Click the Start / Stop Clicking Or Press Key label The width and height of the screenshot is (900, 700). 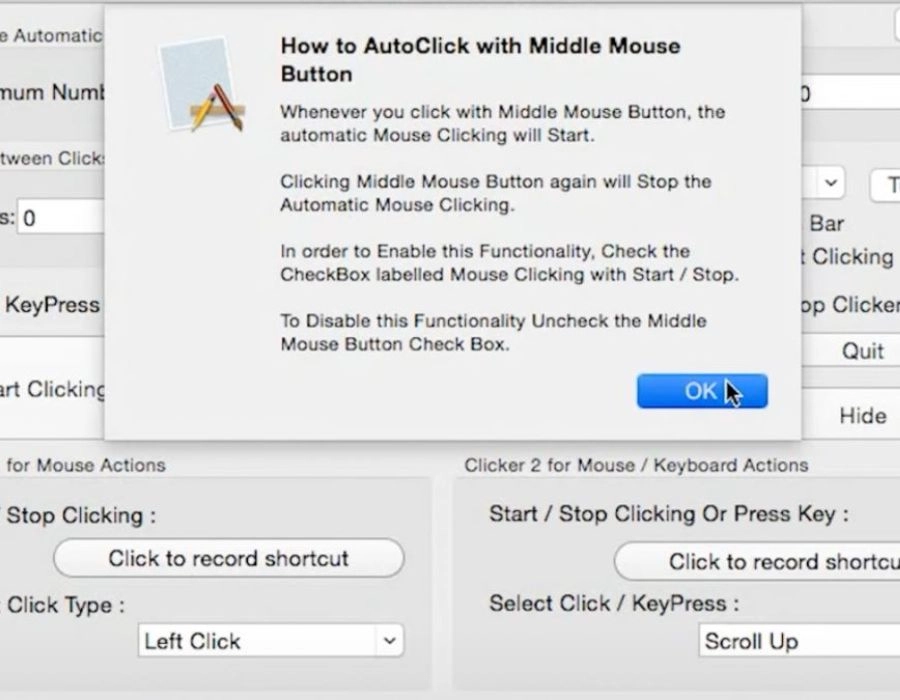pos(668,514)
